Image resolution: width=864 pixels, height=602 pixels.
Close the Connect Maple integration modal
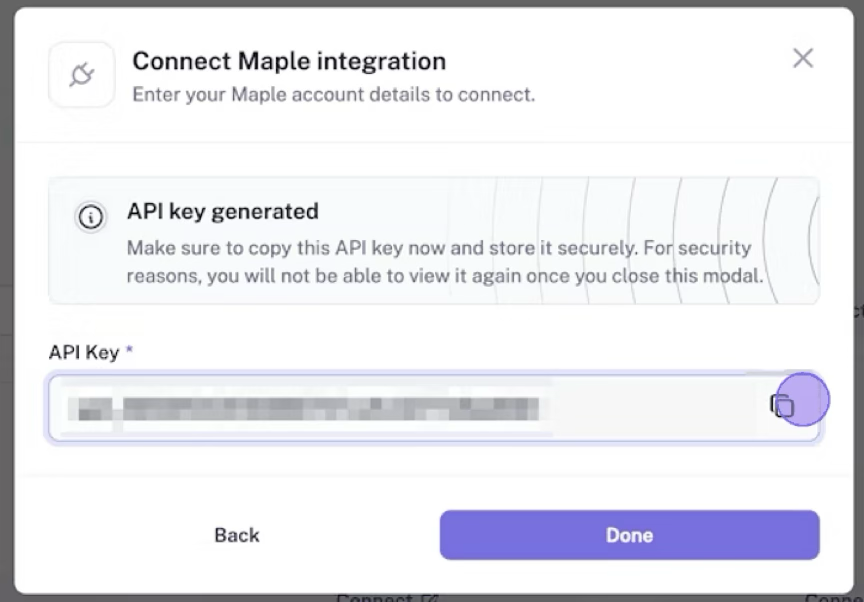coord(802,58)
